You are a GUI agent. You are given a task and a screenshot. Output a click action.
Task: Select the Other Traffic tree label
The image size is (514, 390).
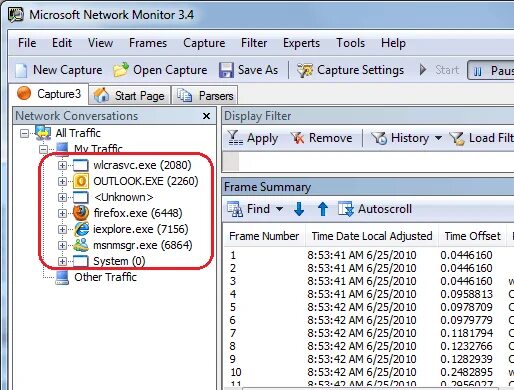click(x=105, y=277)
